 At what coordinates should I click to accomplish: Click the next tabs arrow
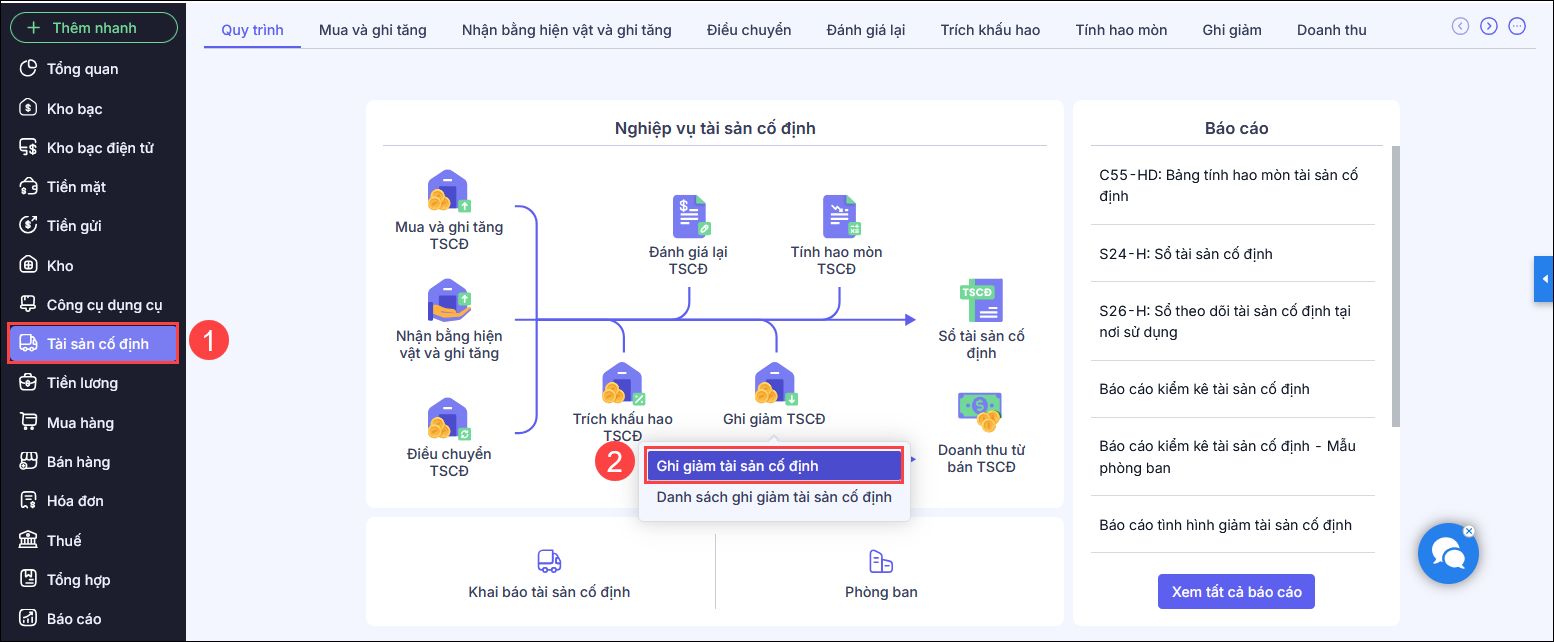click(1489, 26)
